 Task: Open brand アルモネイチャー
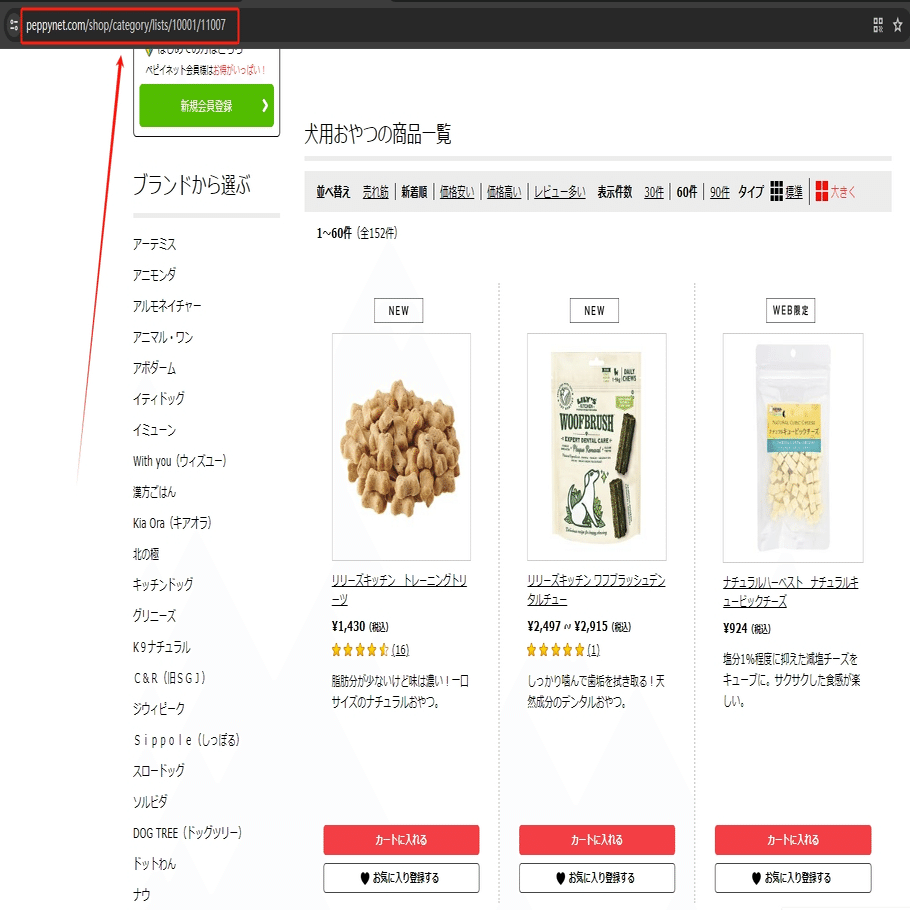(167, 306)
